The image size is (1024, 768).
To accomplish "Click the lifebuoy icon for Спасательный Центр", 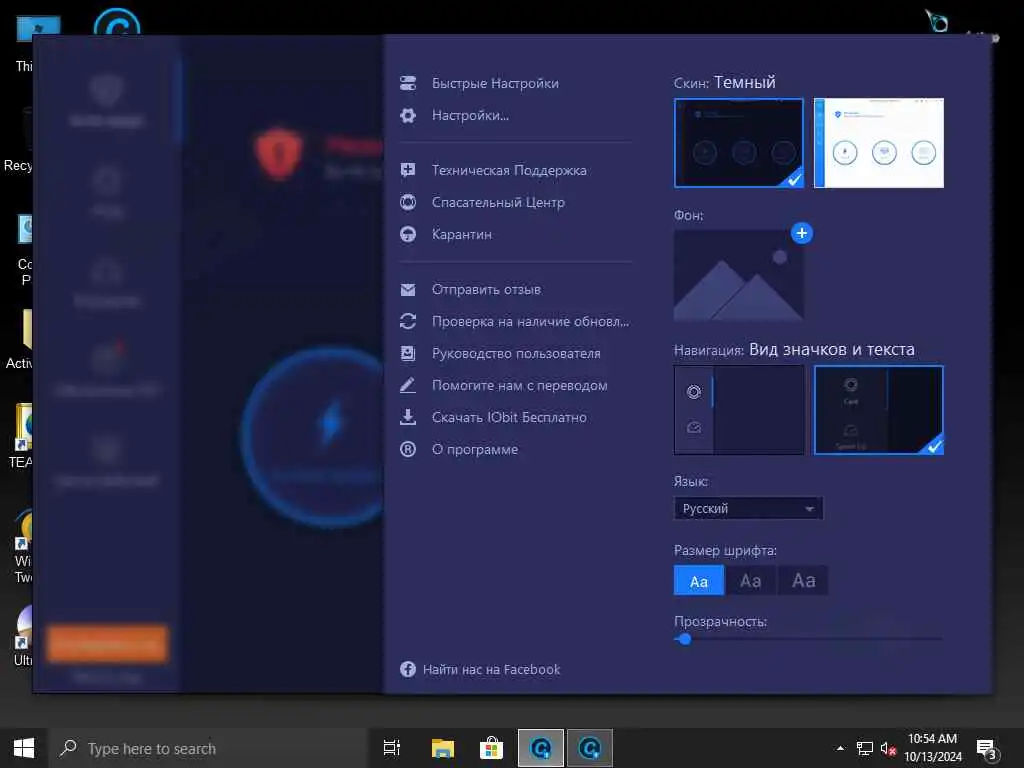I will click(408, 202).
